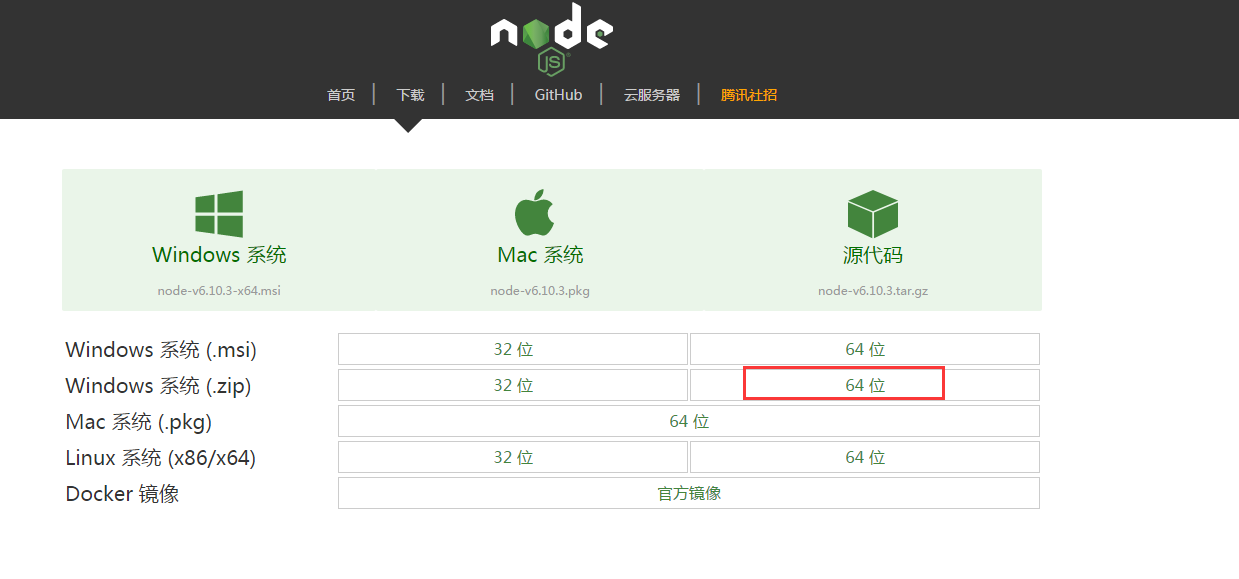Download Windows .msi 32 位

tap(513, 349)
